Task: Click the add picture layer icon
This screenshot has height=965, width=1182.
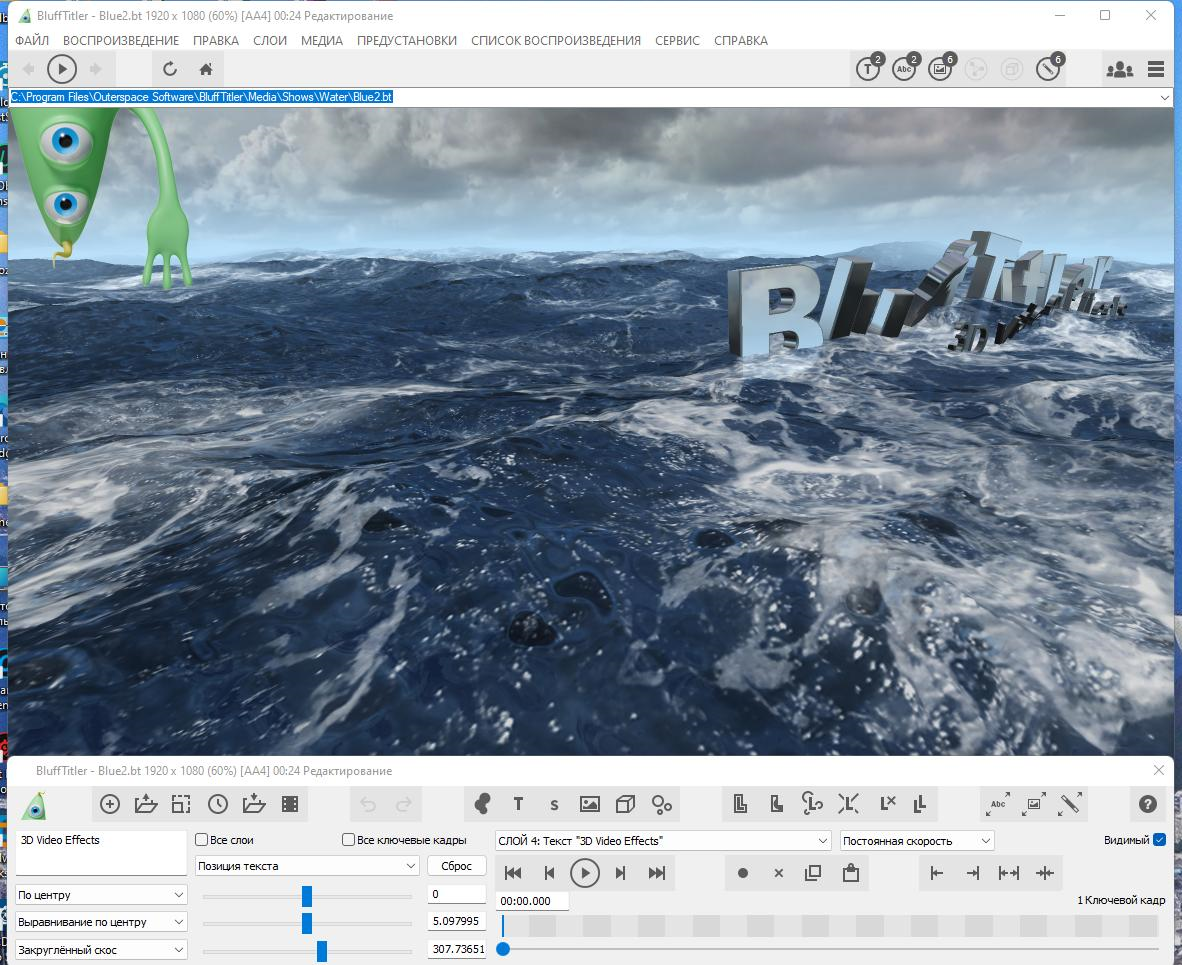Action: 589,804
